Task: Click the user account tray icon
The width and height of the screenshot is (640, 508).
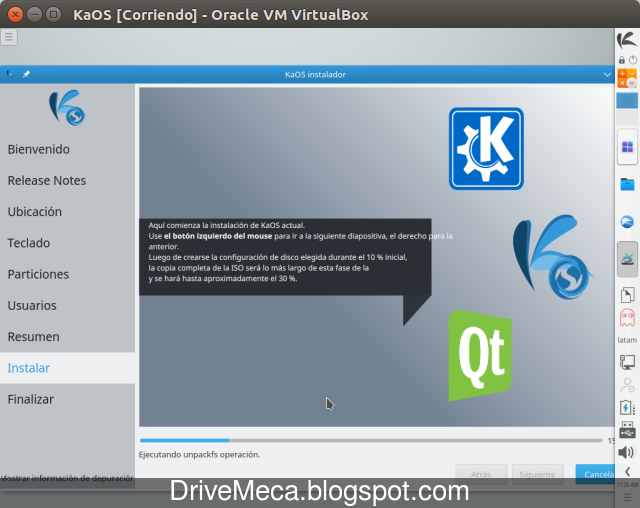Action: 627,385
